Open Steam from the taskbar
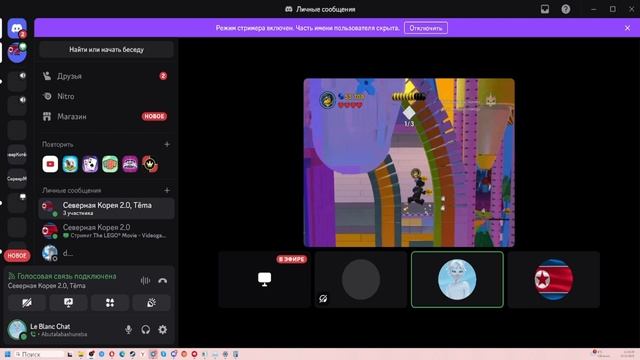 coord(132,354)
